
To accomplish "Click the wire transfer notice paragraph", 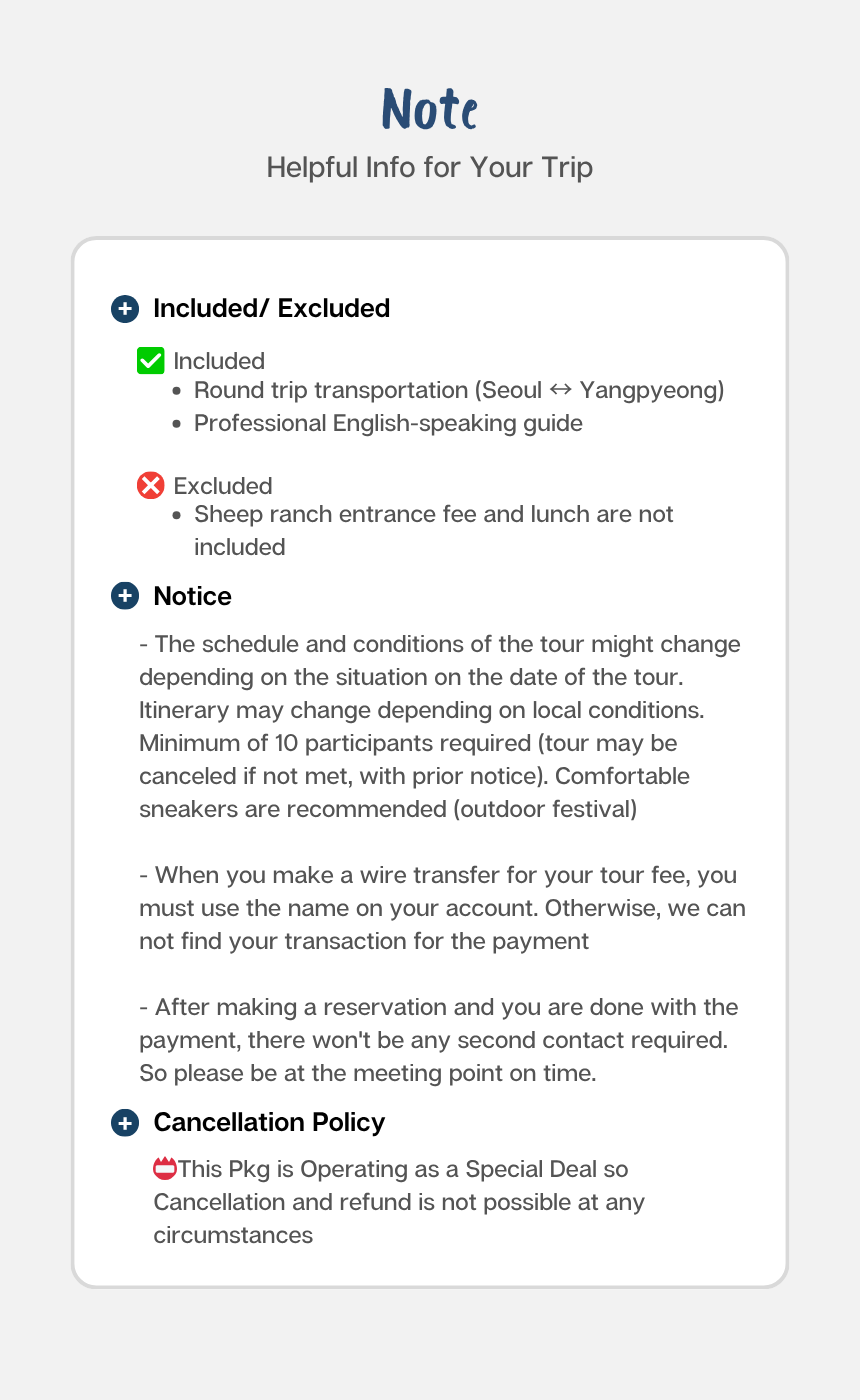I will 442,908.
